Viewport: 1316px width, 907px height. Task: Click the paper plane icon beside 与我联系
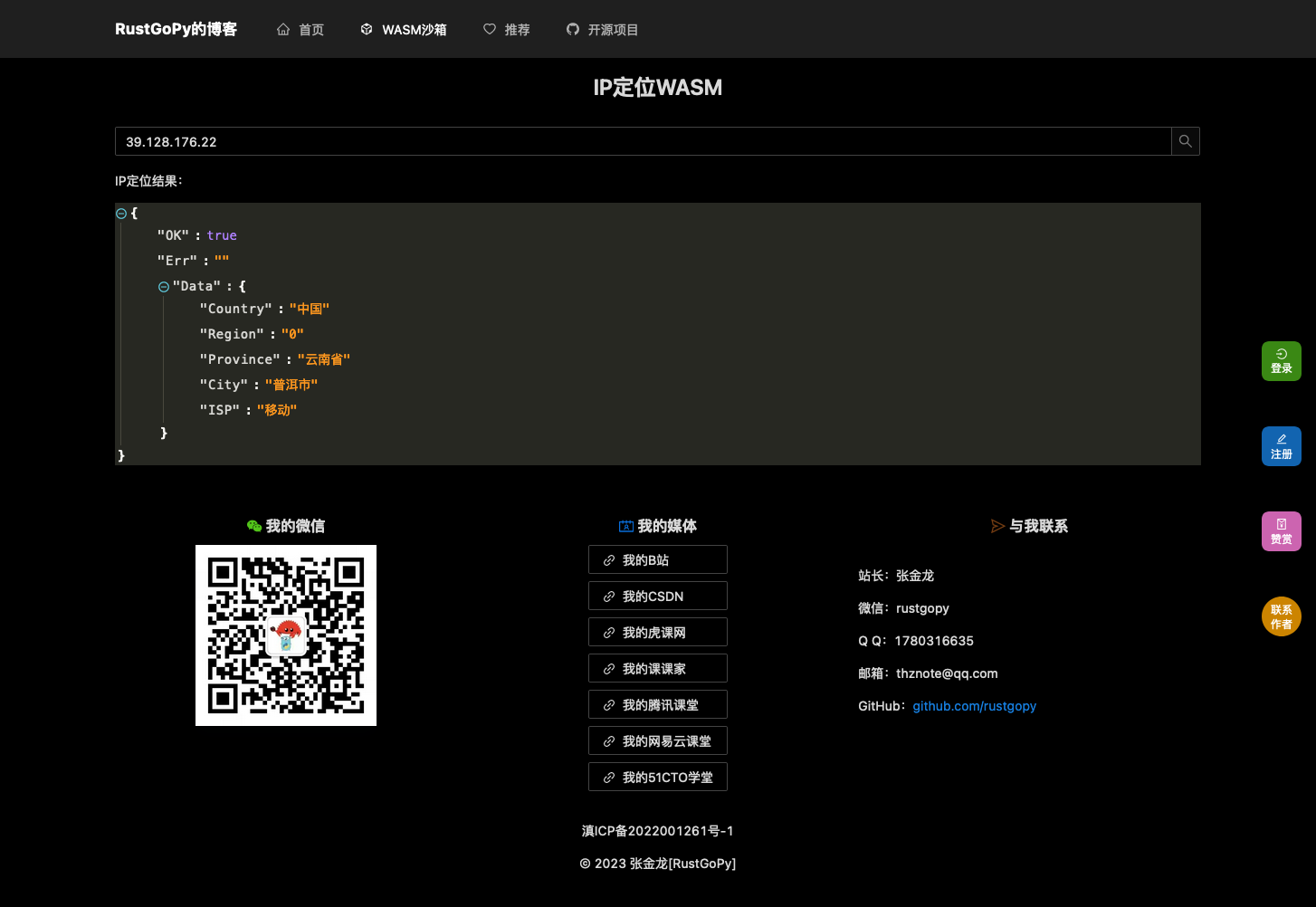(998, 526)
